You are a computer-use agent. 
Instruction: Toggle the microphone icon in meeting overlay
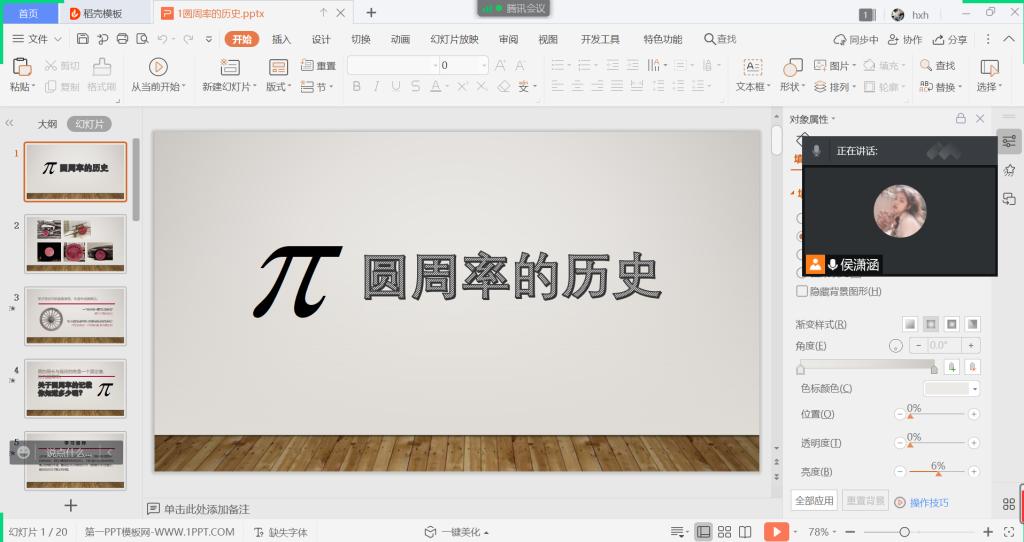pyautogui.click(x=817, y=151)
